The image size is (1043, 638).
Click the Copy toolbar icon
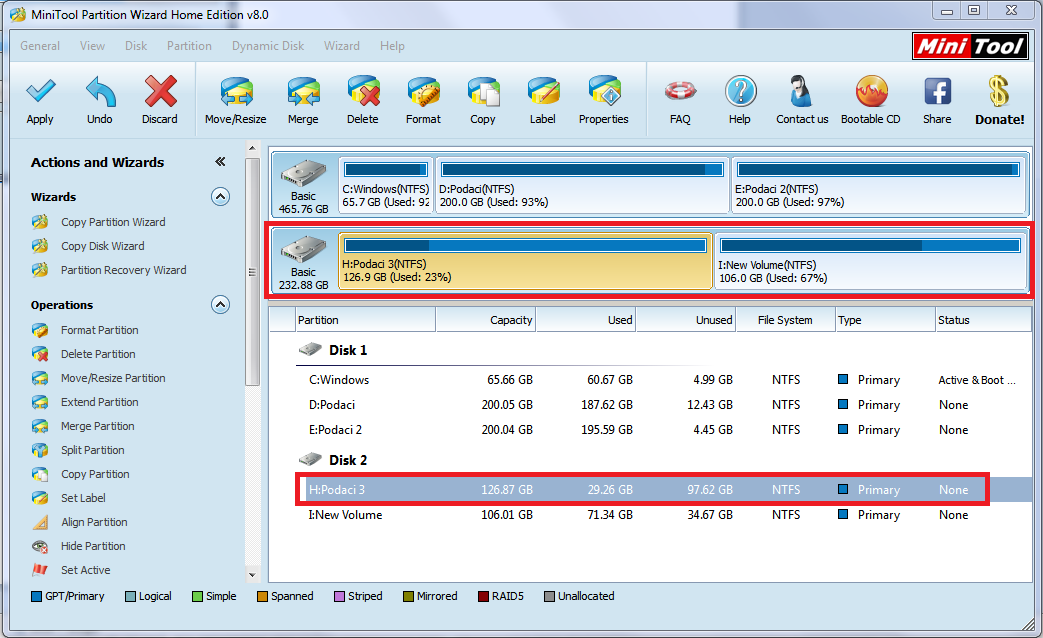[x=483, y=92]
